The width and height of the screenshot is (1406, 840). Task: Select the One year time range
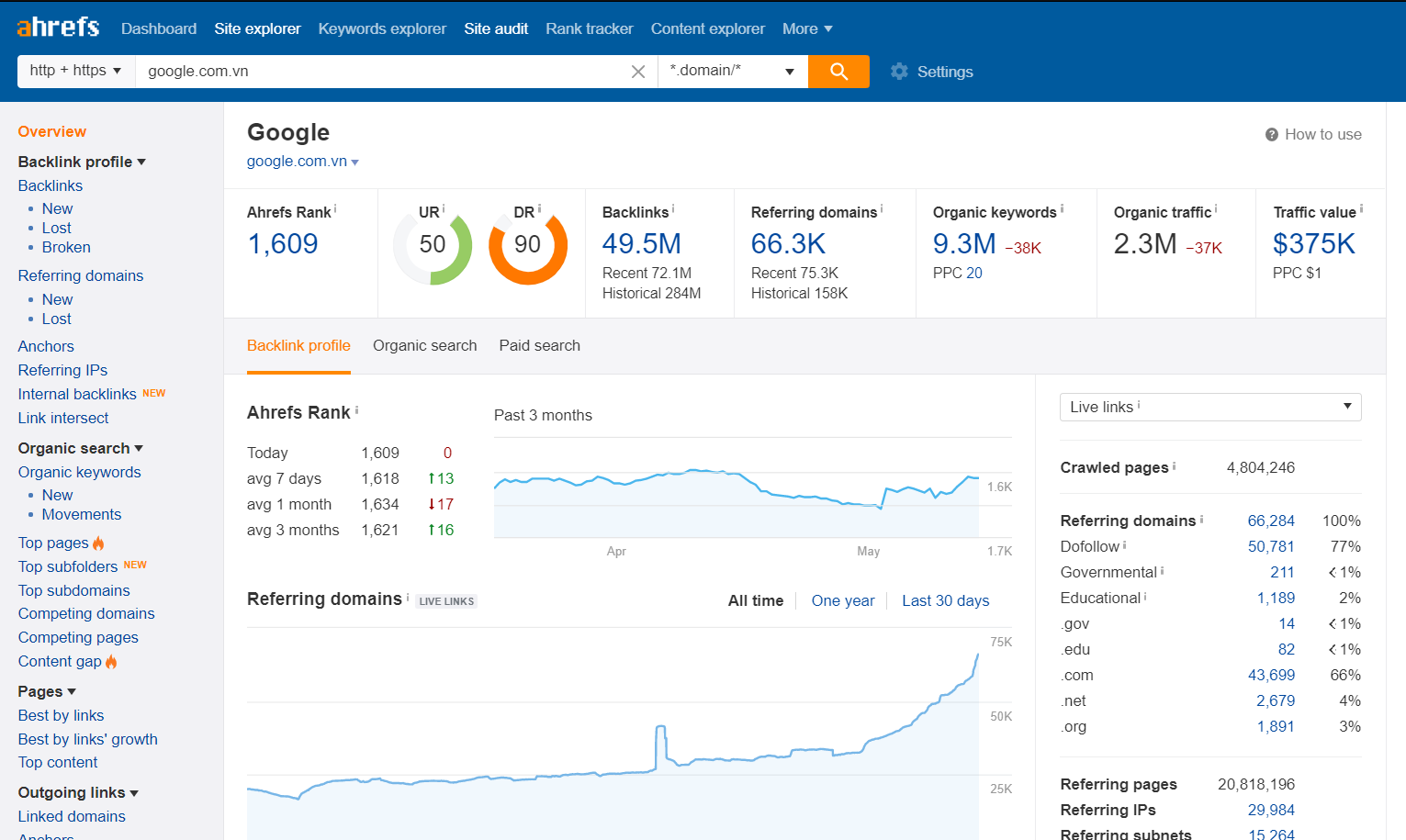tap(842, 600)
